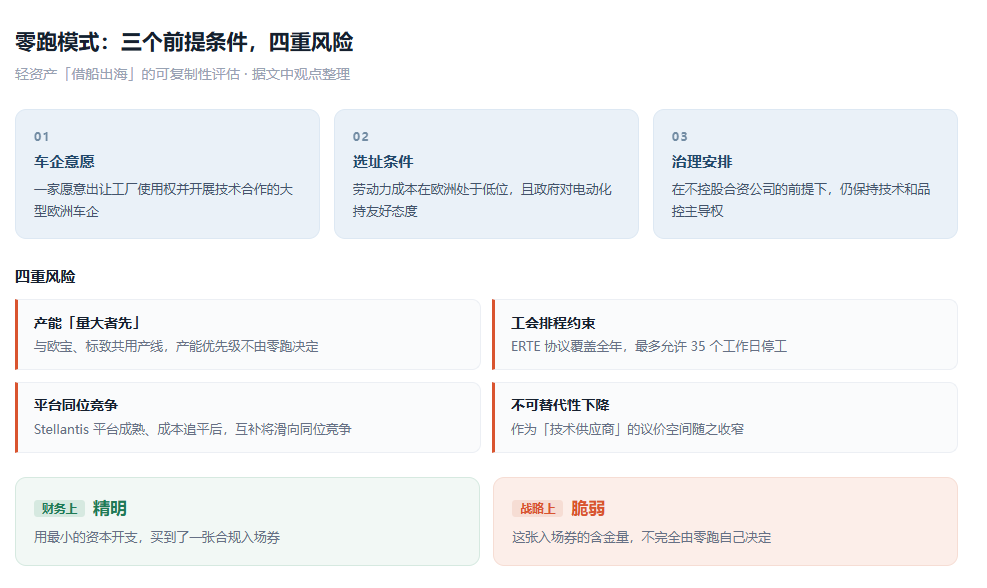Select the 平台同位竞争 risk heading

[x=76, y=405]
